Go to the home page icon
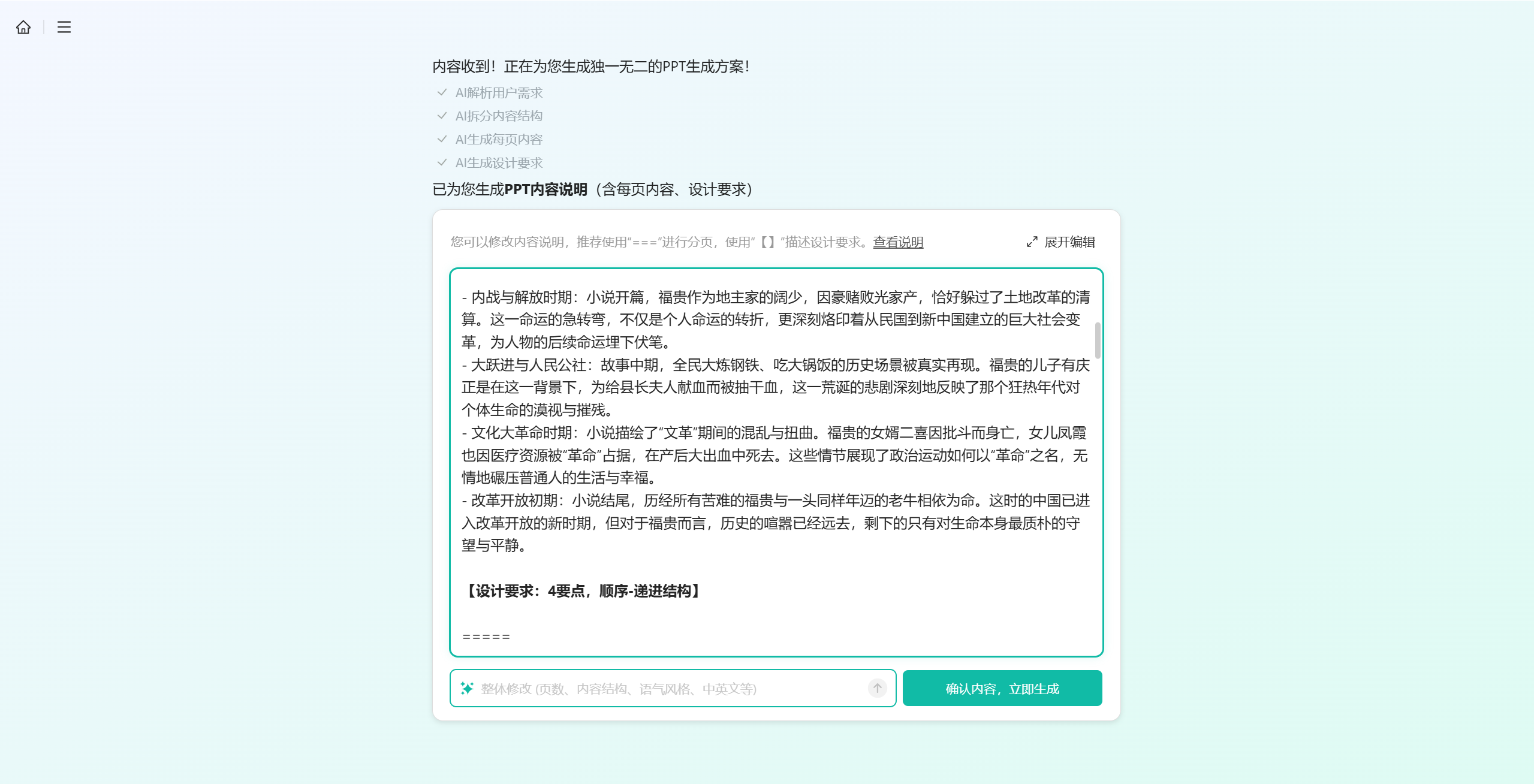This screenshot has height=784, width=1534. (x=23, y=27)
